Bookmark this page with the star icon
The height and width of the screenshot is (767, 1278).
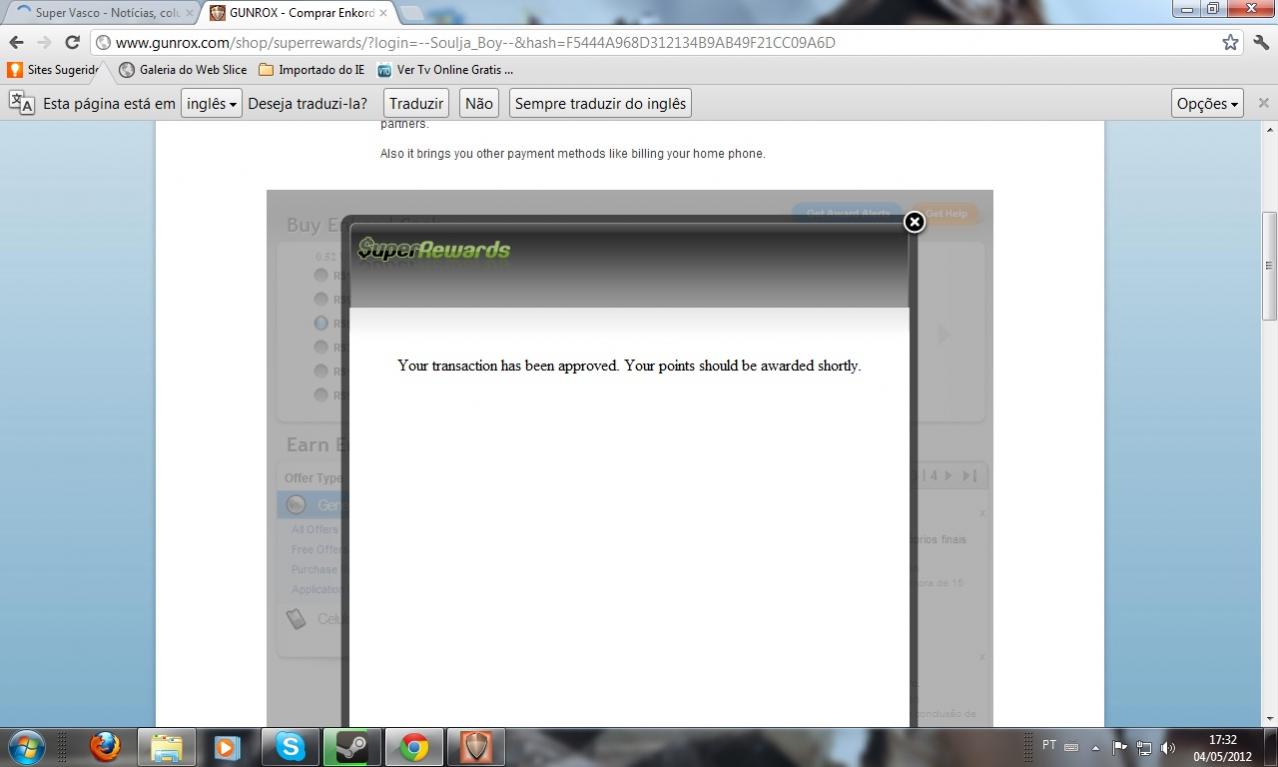tap(1230, 42)
